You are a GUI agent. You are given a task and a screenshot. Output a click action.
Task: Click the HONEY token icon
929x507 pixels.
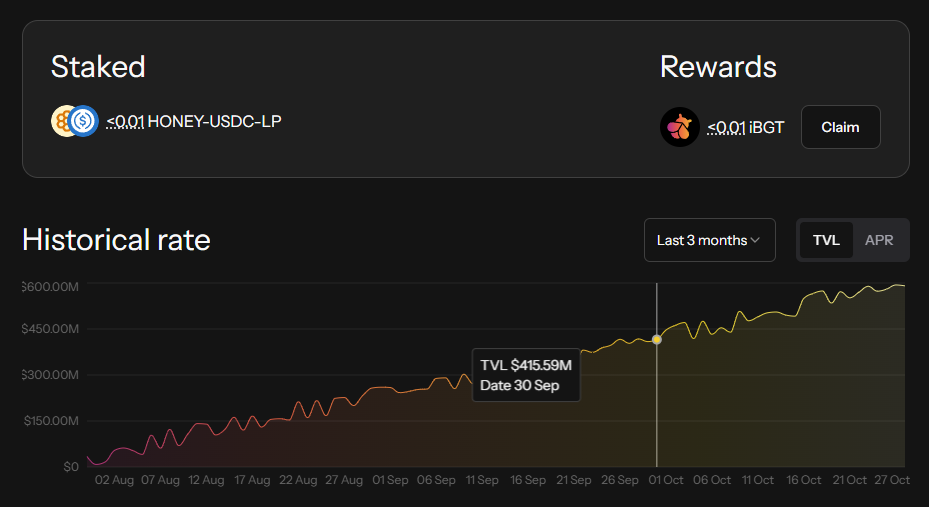(62, 122)
